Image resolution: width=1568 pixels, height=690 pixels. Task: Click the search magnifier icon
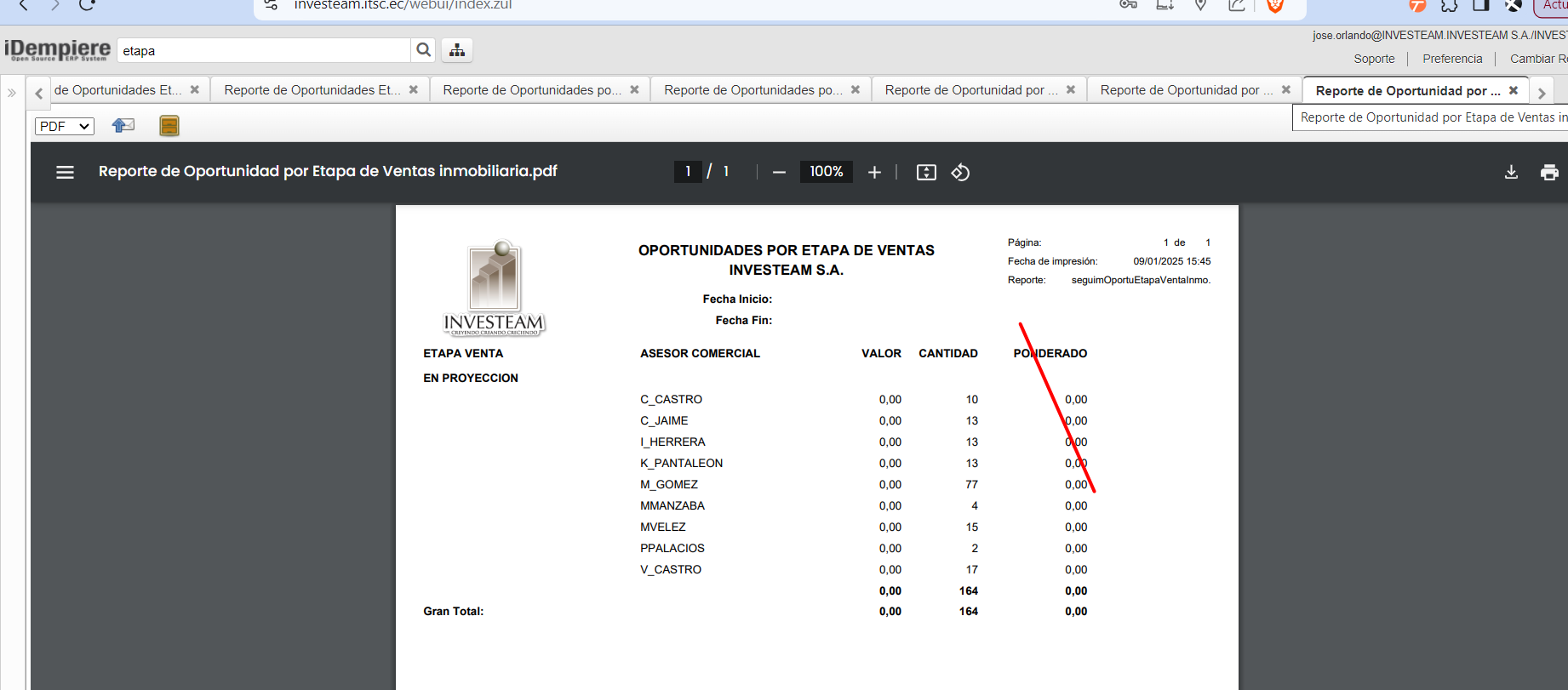423,50
